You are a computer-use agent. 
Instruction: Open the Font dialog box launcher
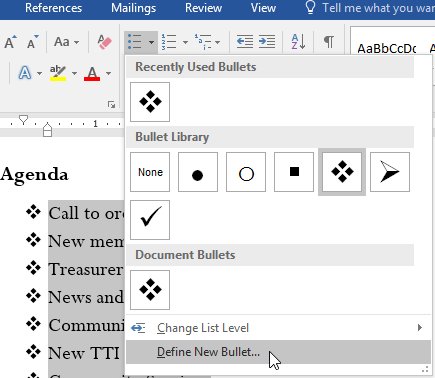point(111,105)
